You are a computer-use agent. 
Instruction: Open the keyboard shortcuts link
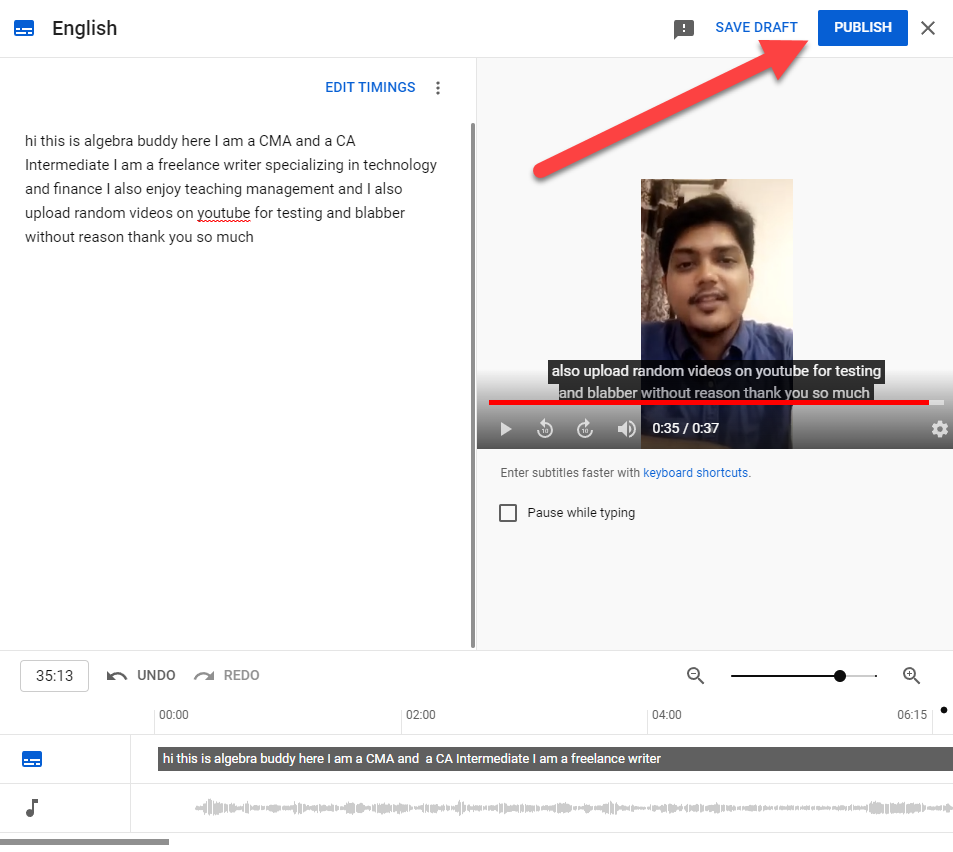coord(695,473)
